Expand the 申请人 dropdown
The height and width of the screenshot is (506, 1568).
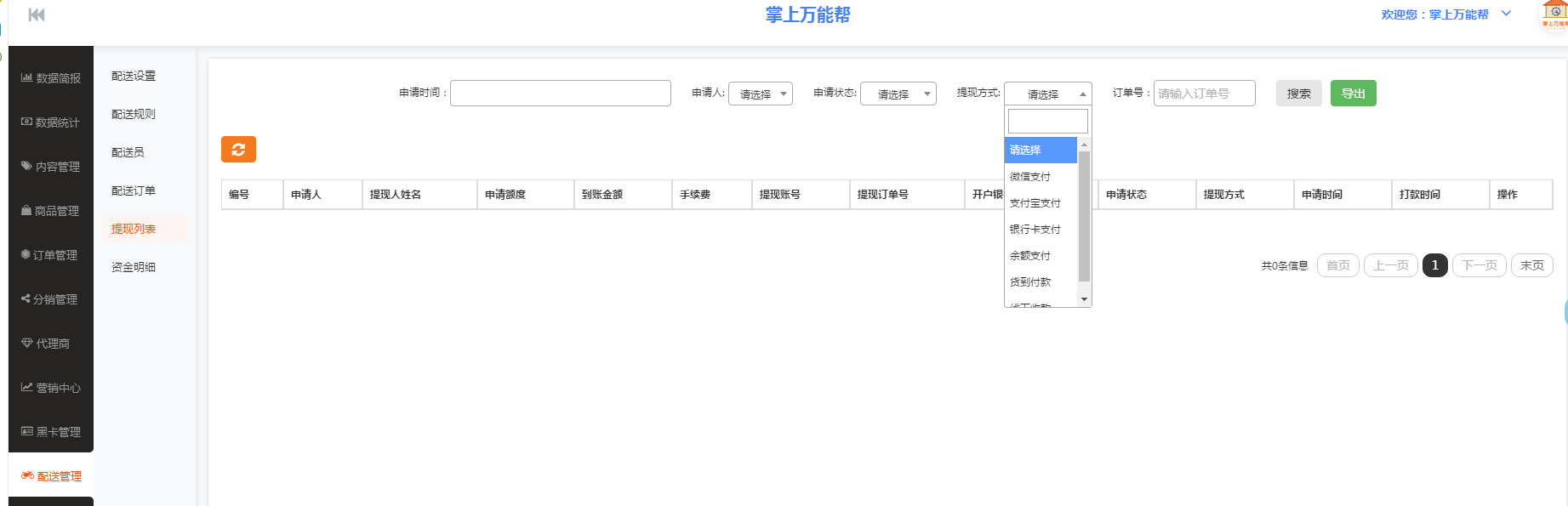coord(761,94)
